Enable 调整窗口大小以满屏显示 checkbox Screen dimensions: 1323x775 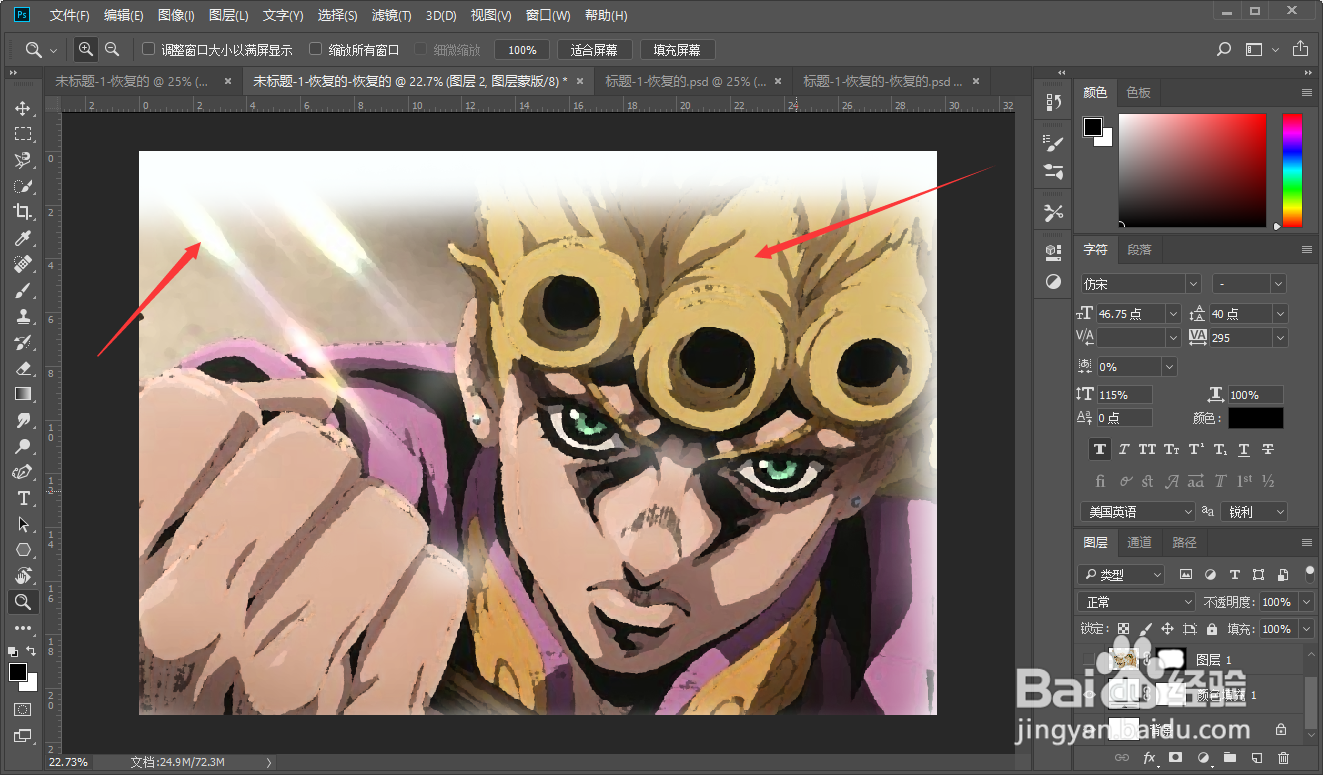point(148,49)
